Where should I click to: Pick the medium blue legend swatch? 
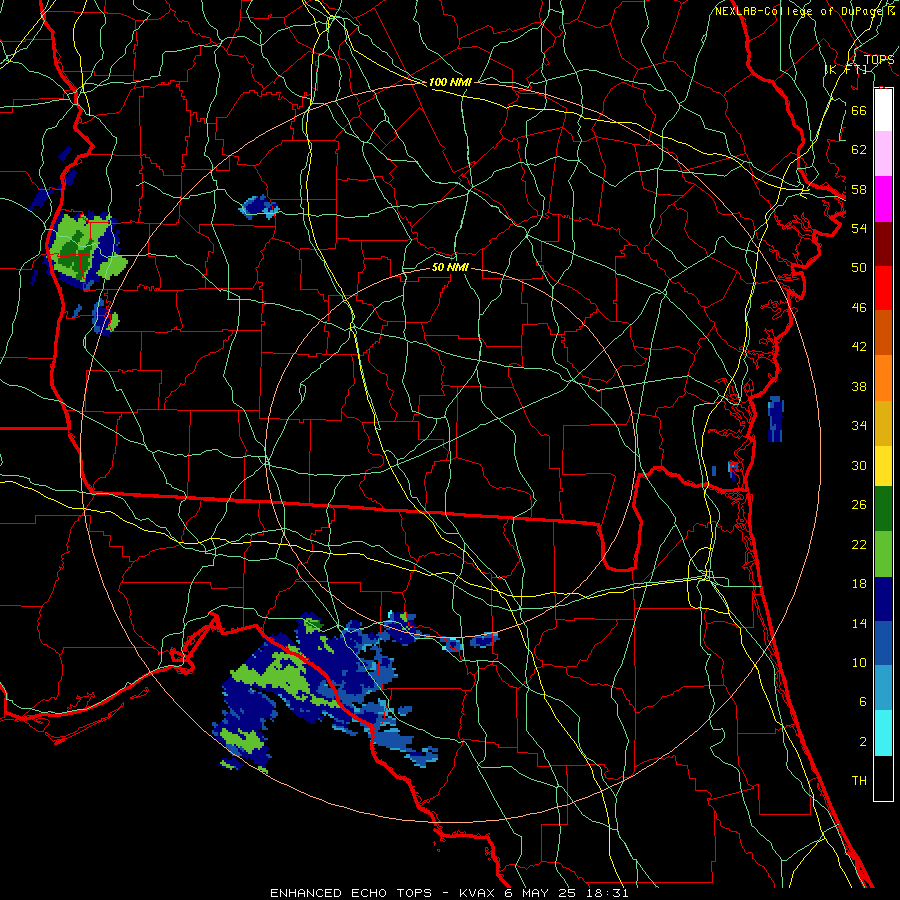[883, 643]
